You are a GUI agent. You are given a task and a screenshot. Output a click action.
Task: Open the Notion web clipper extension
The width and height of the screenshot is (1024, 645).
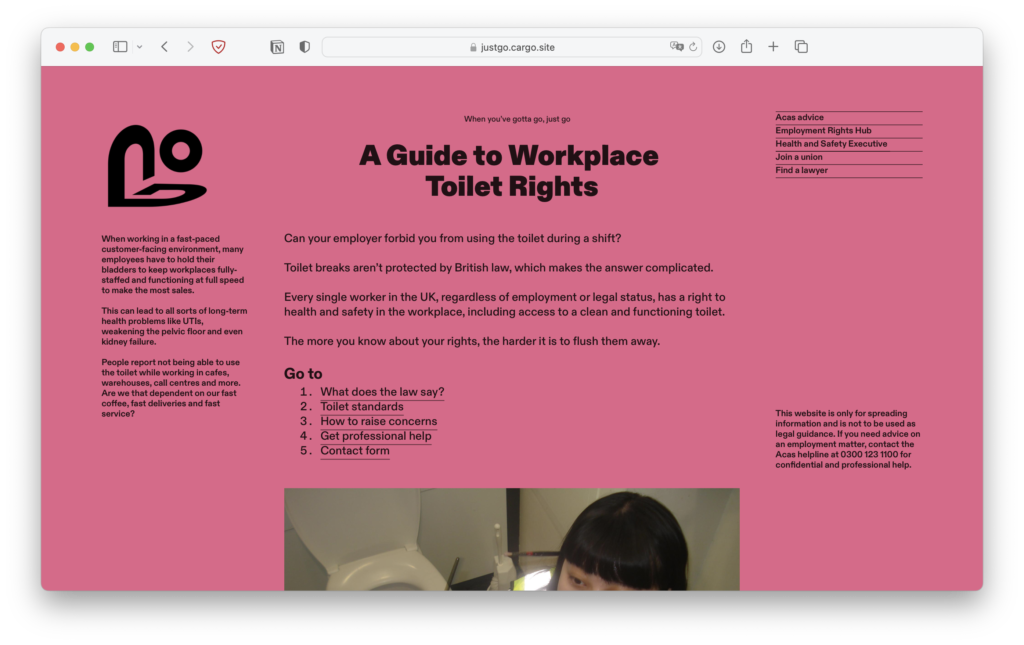click(277, 47)
